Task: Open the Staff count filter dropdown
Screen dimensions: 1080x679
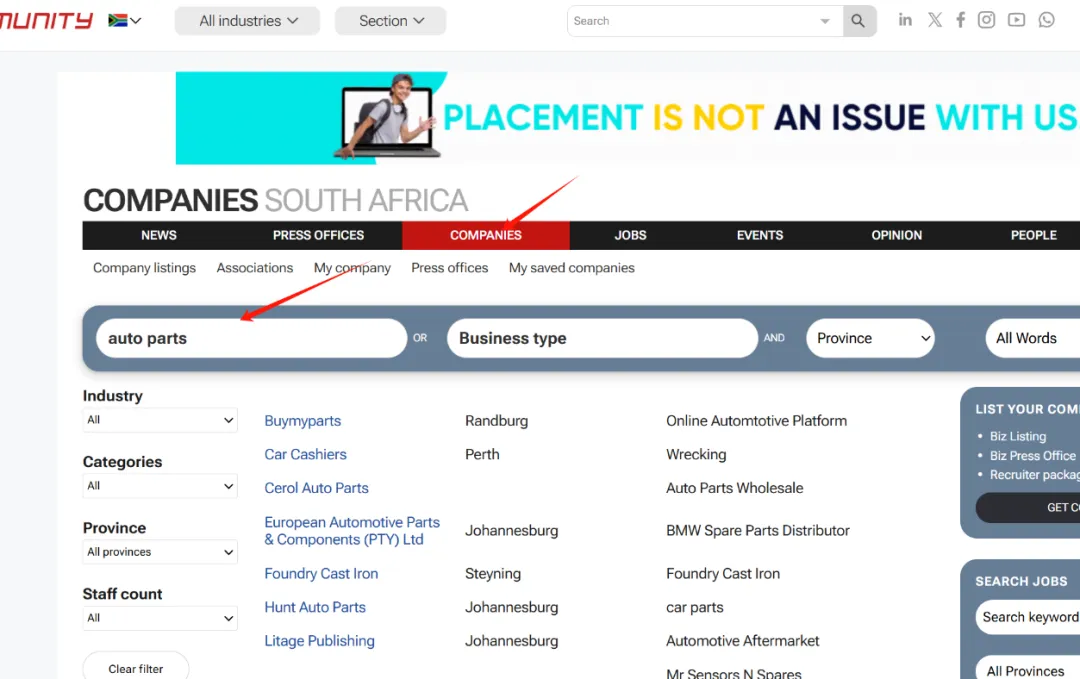Action: [160, 618]
